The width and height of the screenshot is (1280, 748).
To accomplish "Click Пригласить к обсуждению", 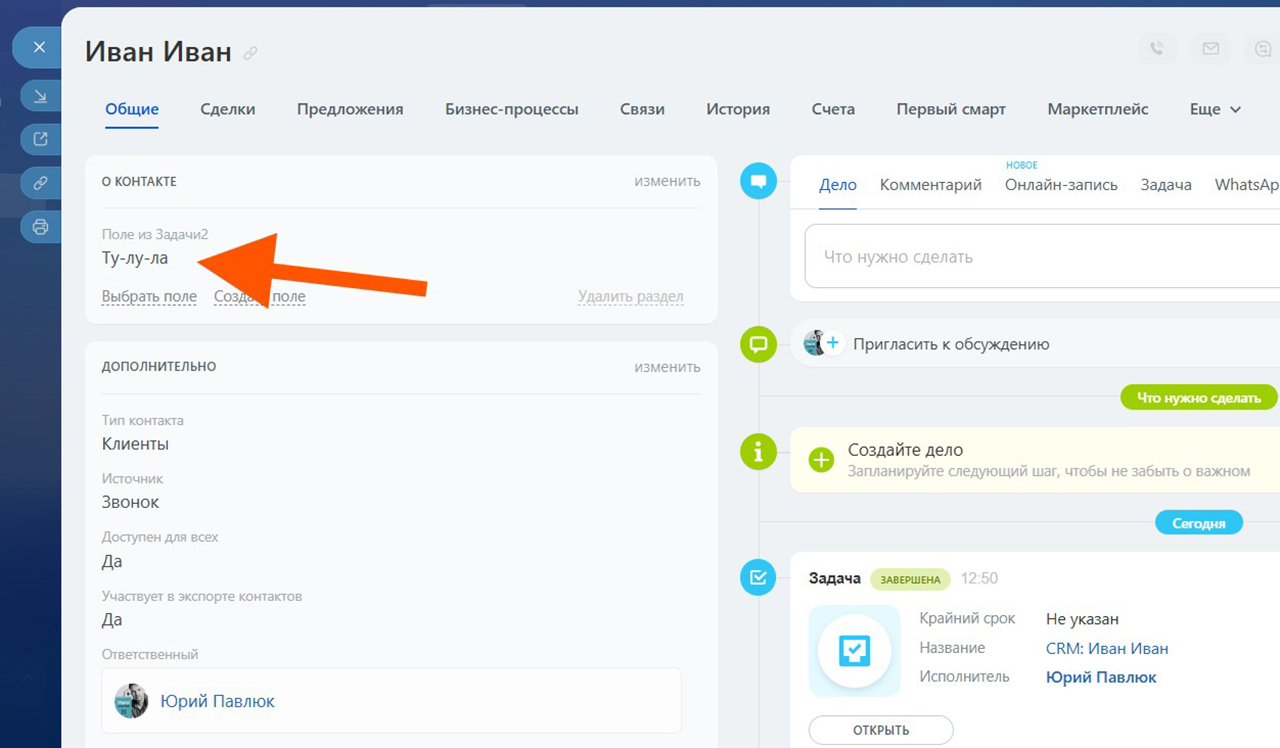I will click(951, 344).
